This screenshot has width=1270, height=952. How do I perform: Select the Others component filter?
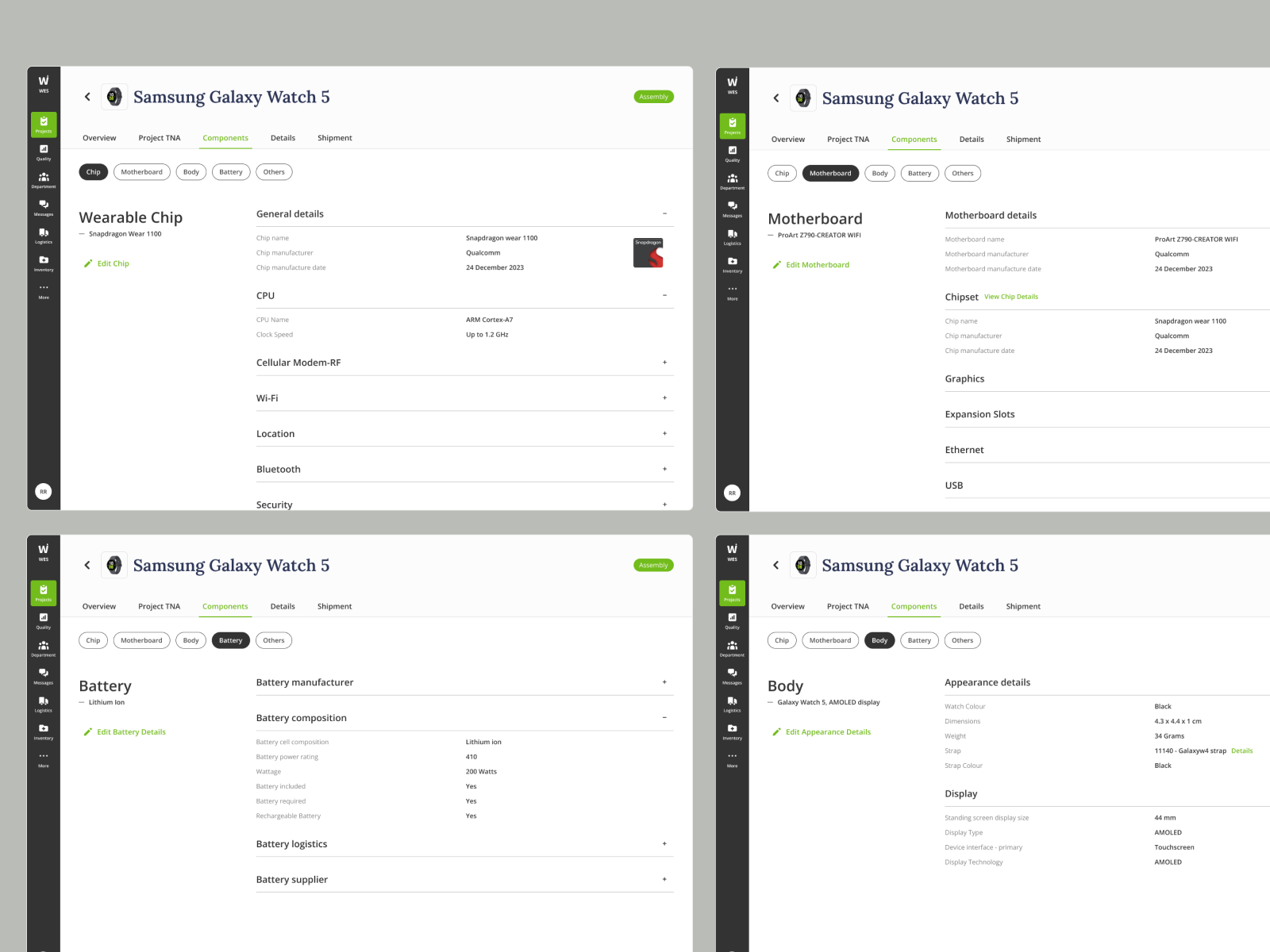(274, 171)
